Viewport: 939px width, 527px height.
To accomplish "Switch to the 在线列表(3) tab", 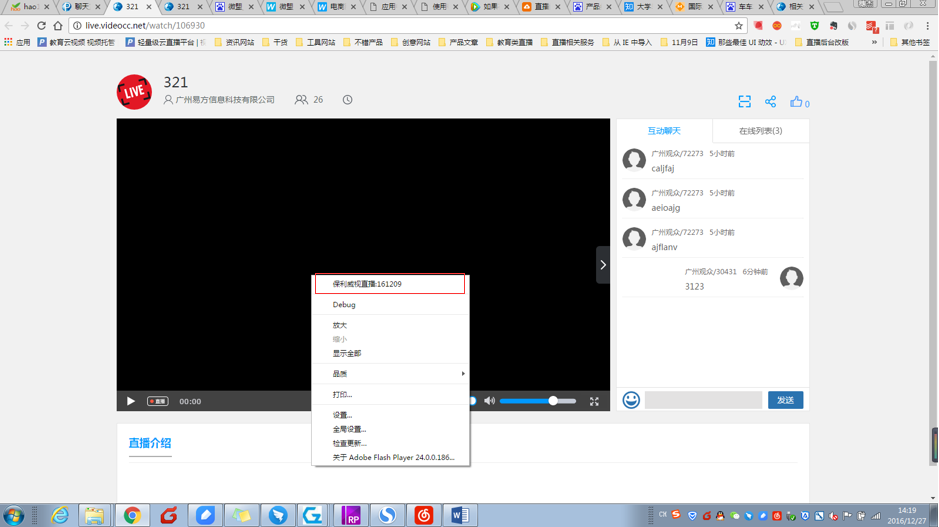I will click(x=760, y=131).
